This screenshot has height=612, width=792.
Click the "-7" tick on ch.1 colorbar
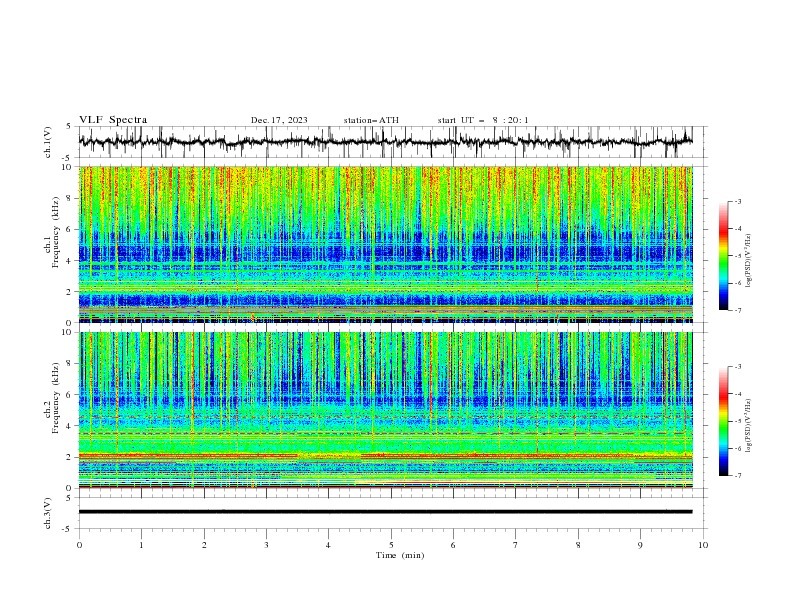[x=737, y=310]
